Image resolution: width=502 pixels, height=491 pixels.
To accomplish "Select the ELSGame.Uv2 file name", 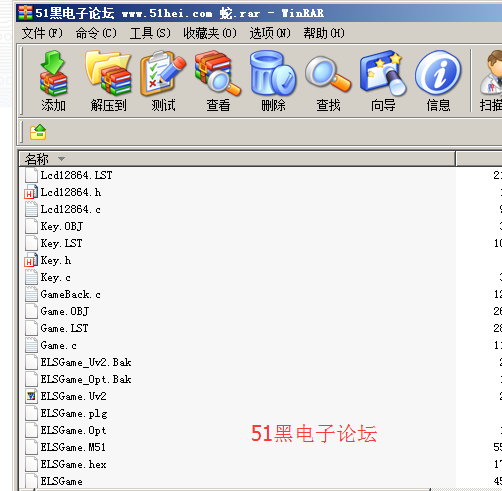I will click(x=74, y=396).
